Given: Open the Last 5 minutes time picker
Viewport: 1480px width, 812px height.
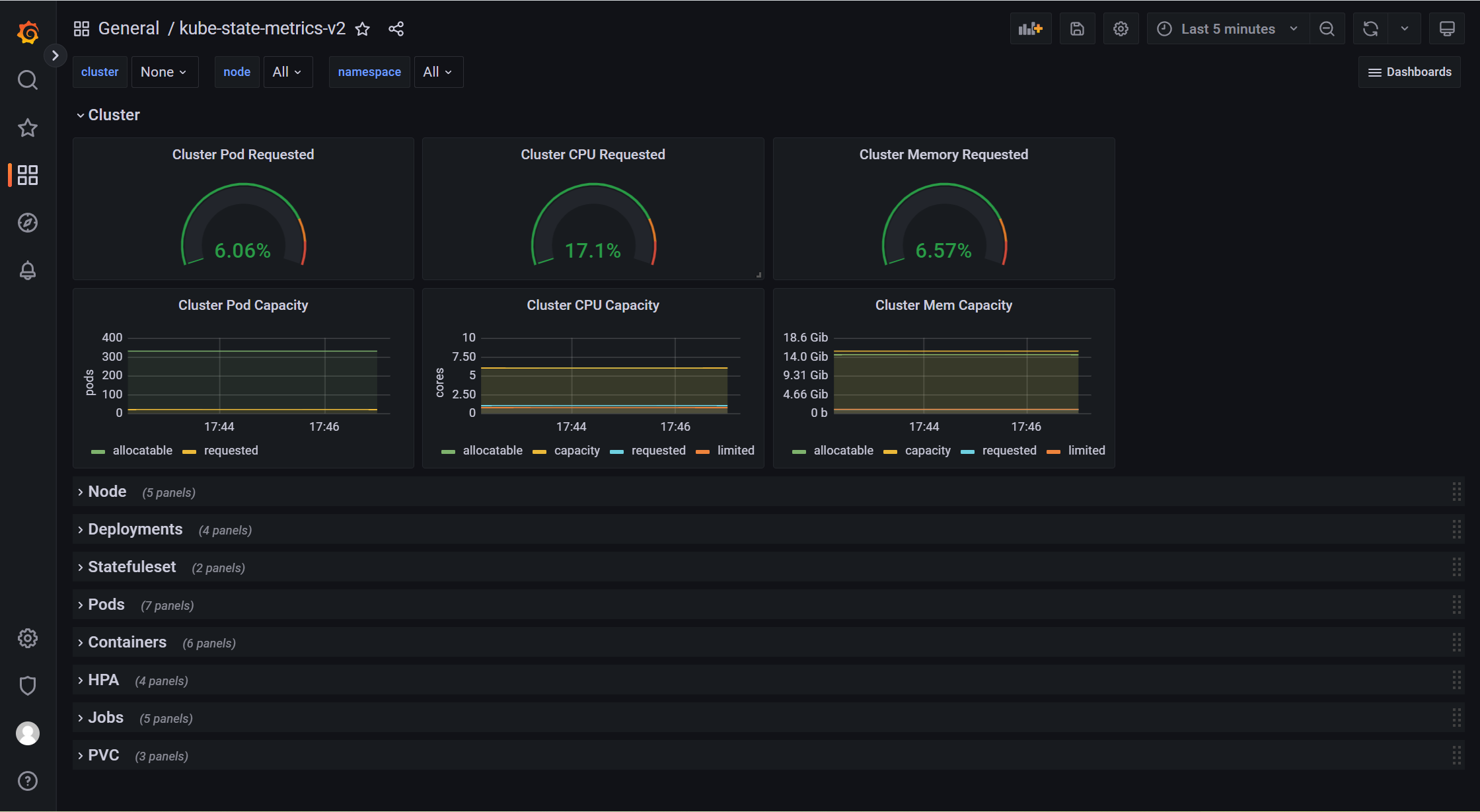Looking at the screenshot, I should point(1228,29).
